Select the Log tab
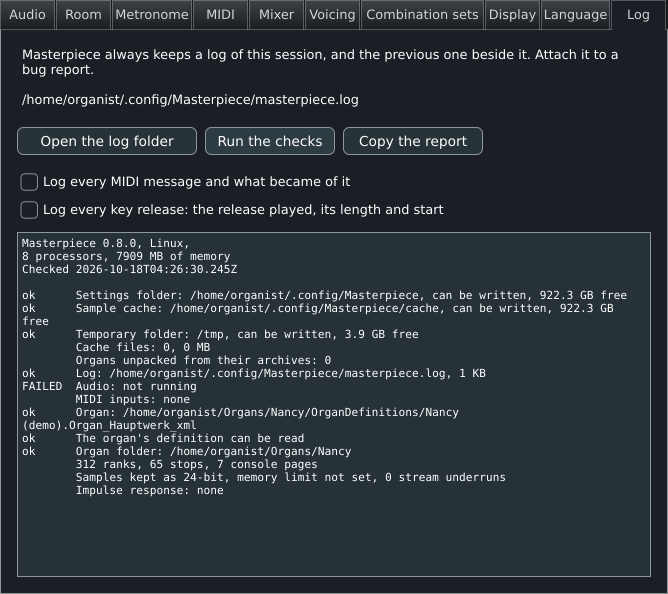This screenshot has width=668, height=594. pyautogui.click(x=638, y=15)
